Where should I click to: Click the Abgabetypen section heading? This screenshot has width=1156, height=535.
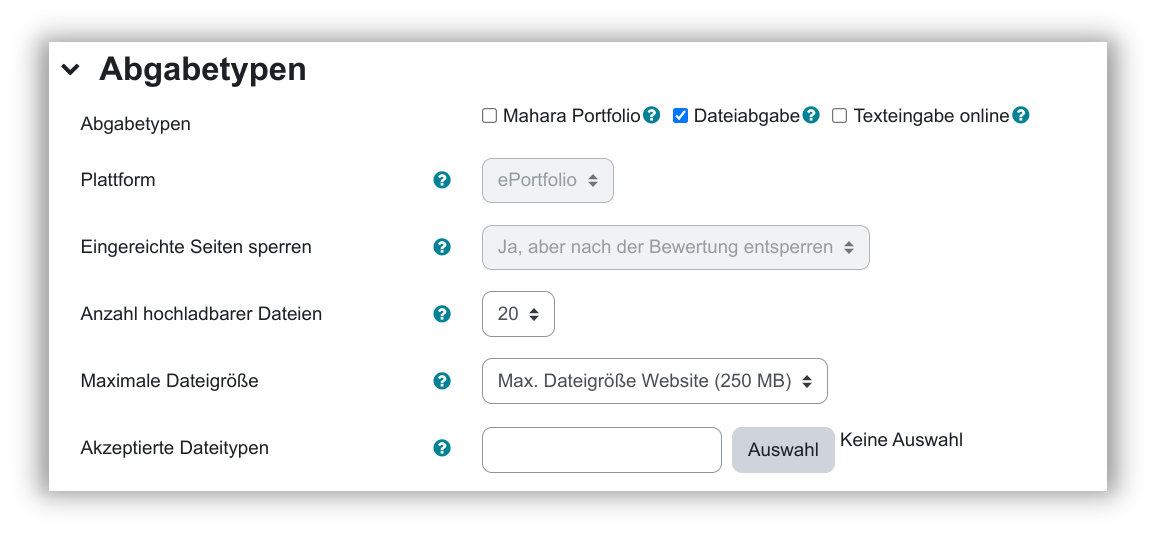(202, 70)
